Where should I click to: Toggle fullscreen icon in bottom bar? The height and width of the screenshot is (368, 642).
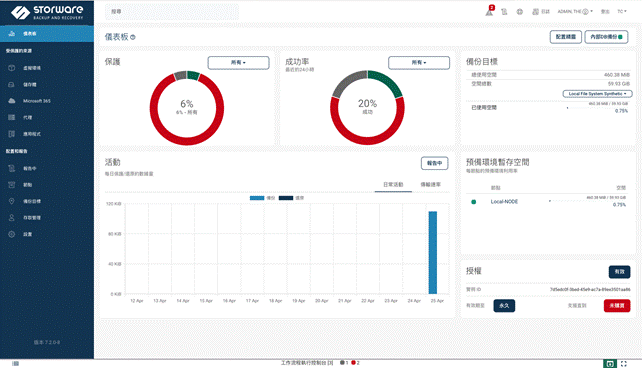(x=624, y=363)
